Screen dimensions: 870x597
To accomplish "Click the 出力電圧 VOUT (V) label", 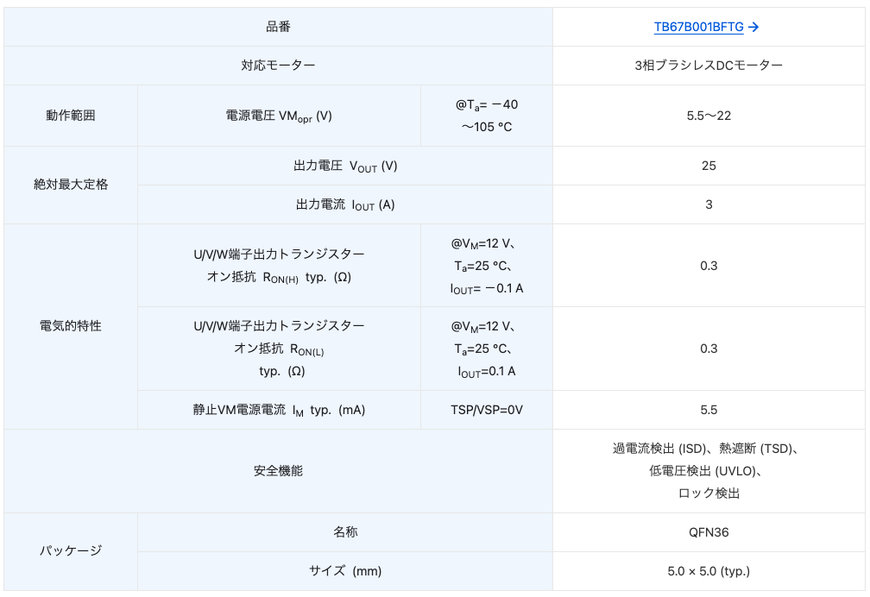I will 345,166.
